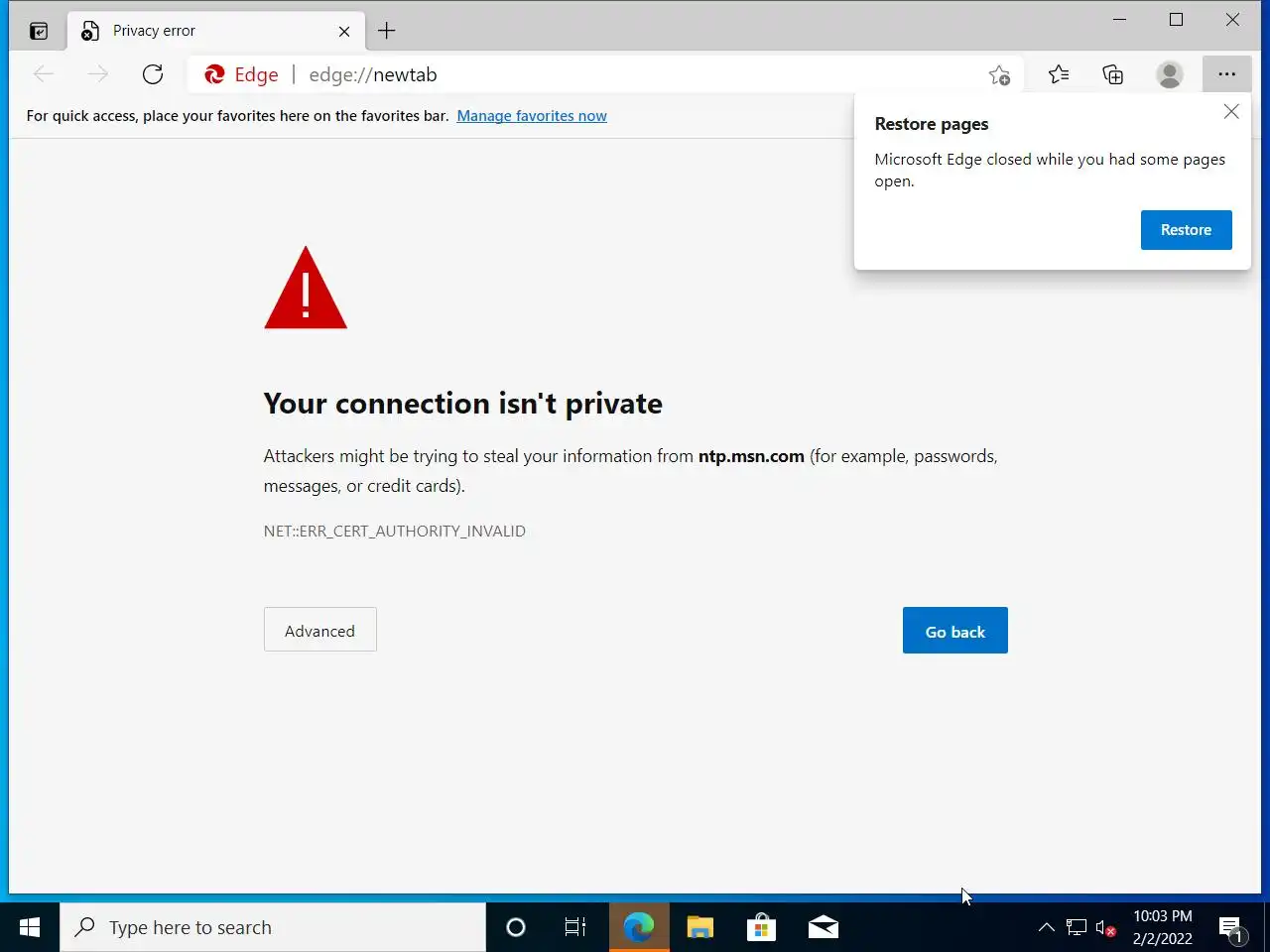Click the Your connection isn't private heading
Screen dimensions: 1270x952
[463, 404]
